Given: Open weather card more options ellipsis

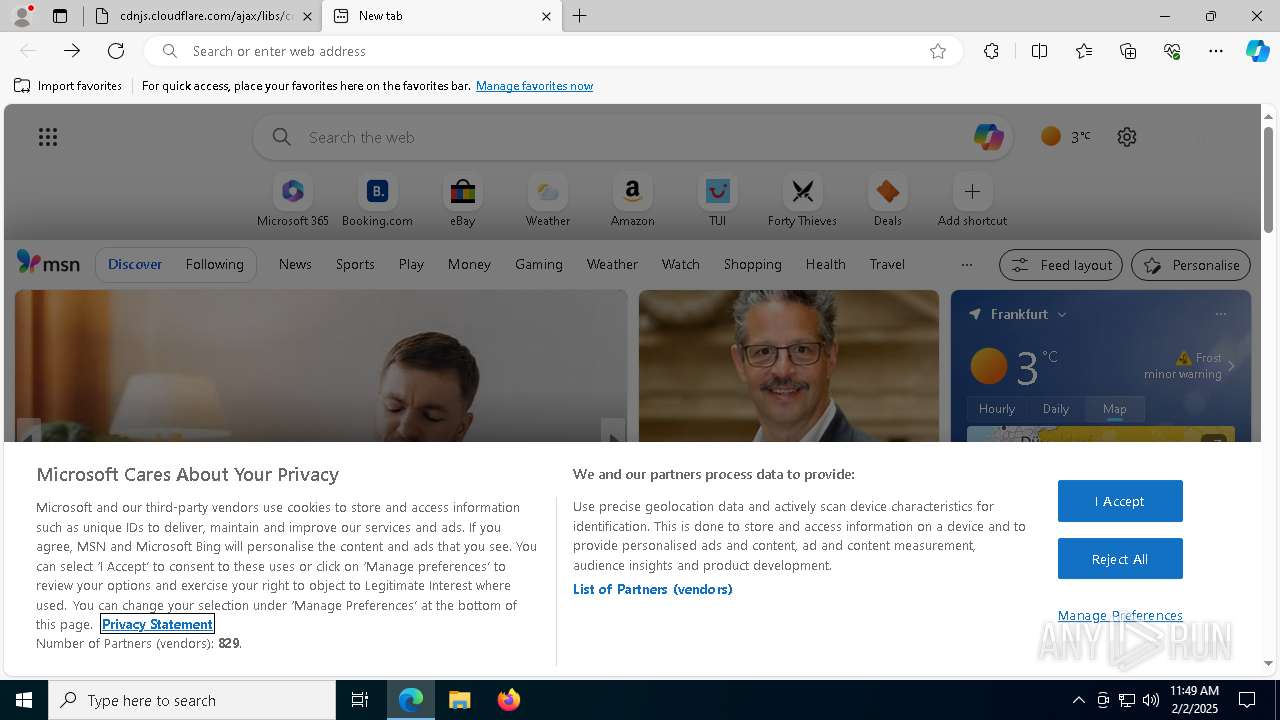Looking at the screenshot, I should pos(1220,314).
